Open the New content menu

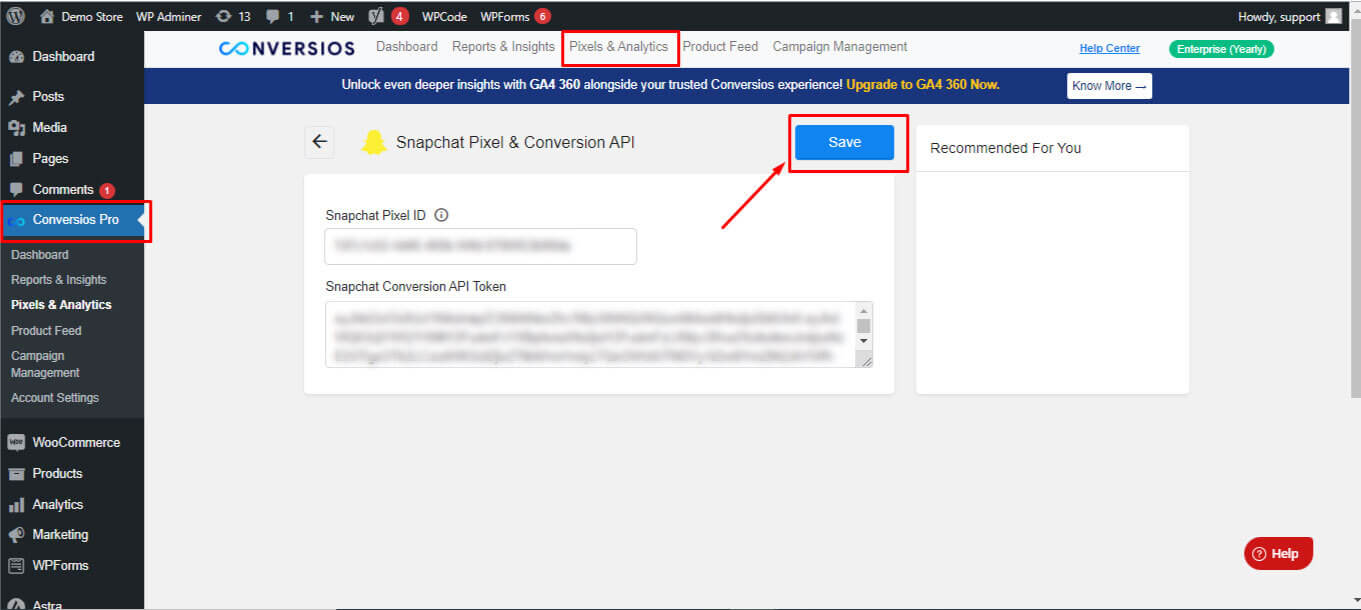click(332, 16)
